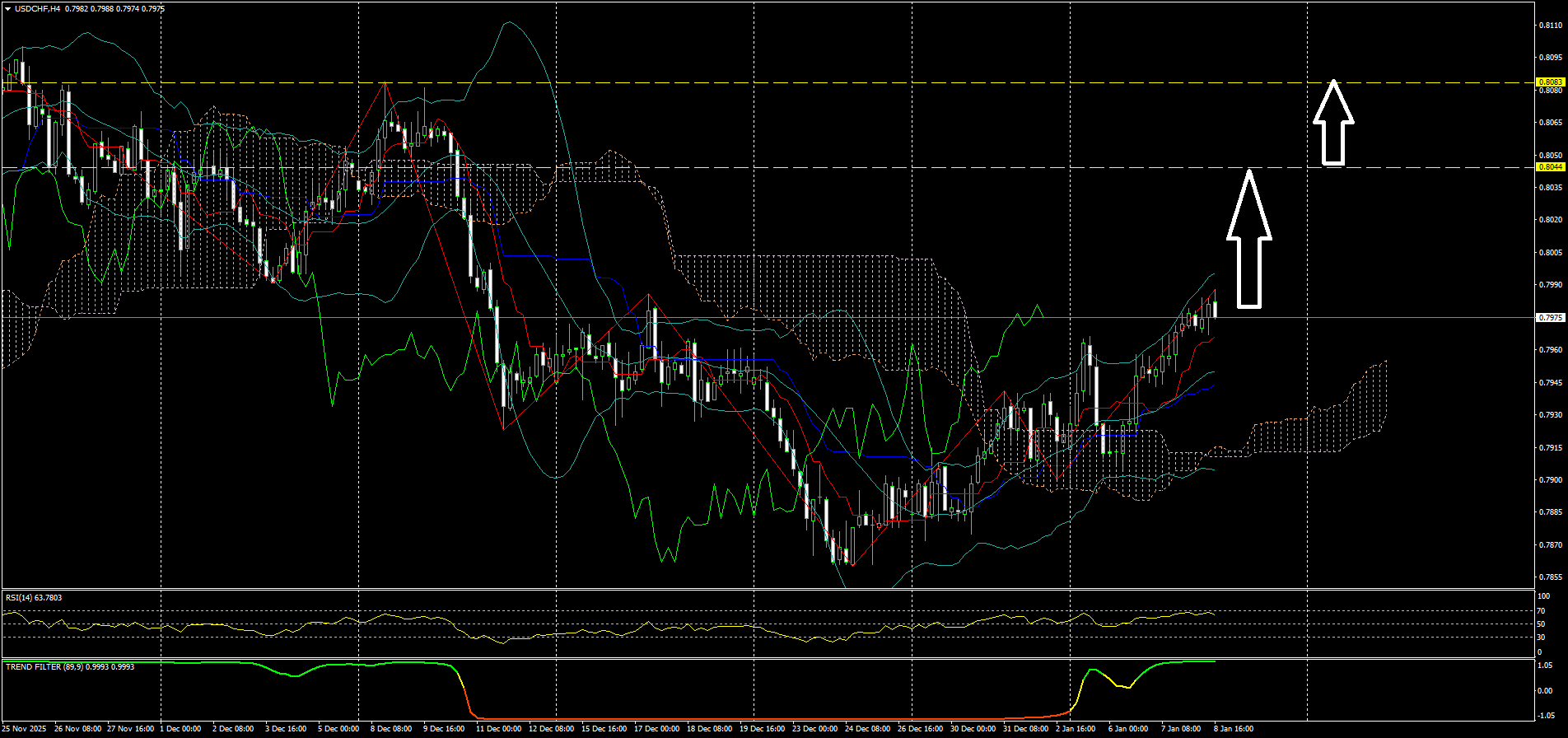Click the triangle beside USDCHF,H4 title
Image resolution: width=1568 pixels, height=738 pixels.
tap(7, 9)
